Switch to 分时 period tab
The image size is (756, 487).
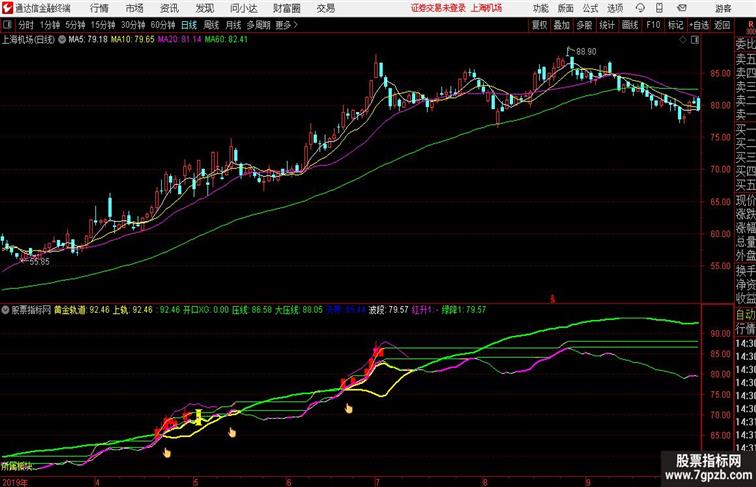[x=26, y=25]
